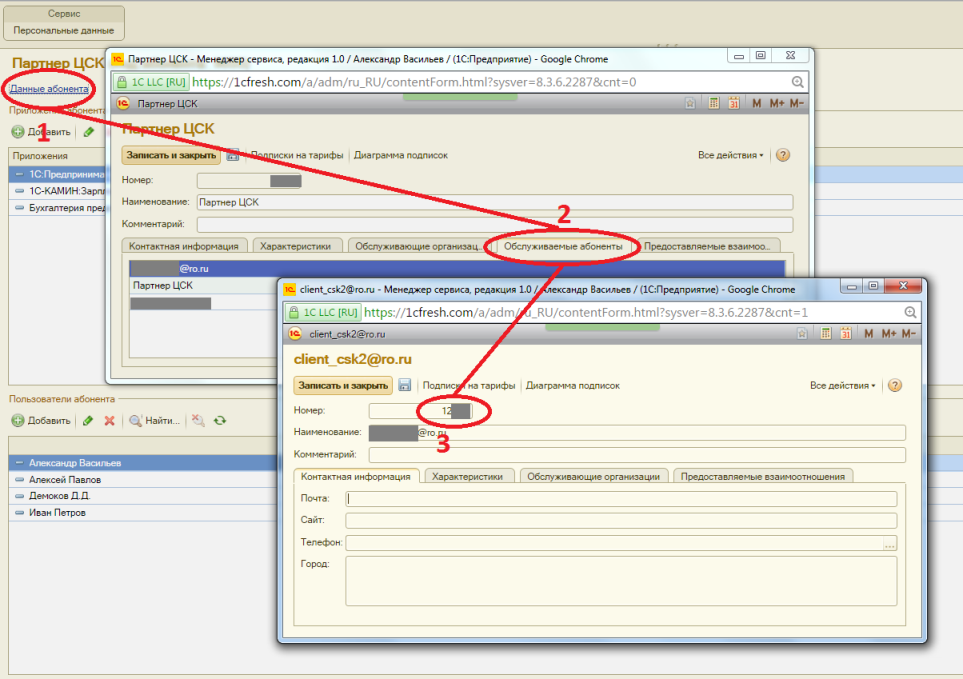963x679 pixels.
Task: Expand Все действия menu in Партнер ЦСК window
Action: 730,155
